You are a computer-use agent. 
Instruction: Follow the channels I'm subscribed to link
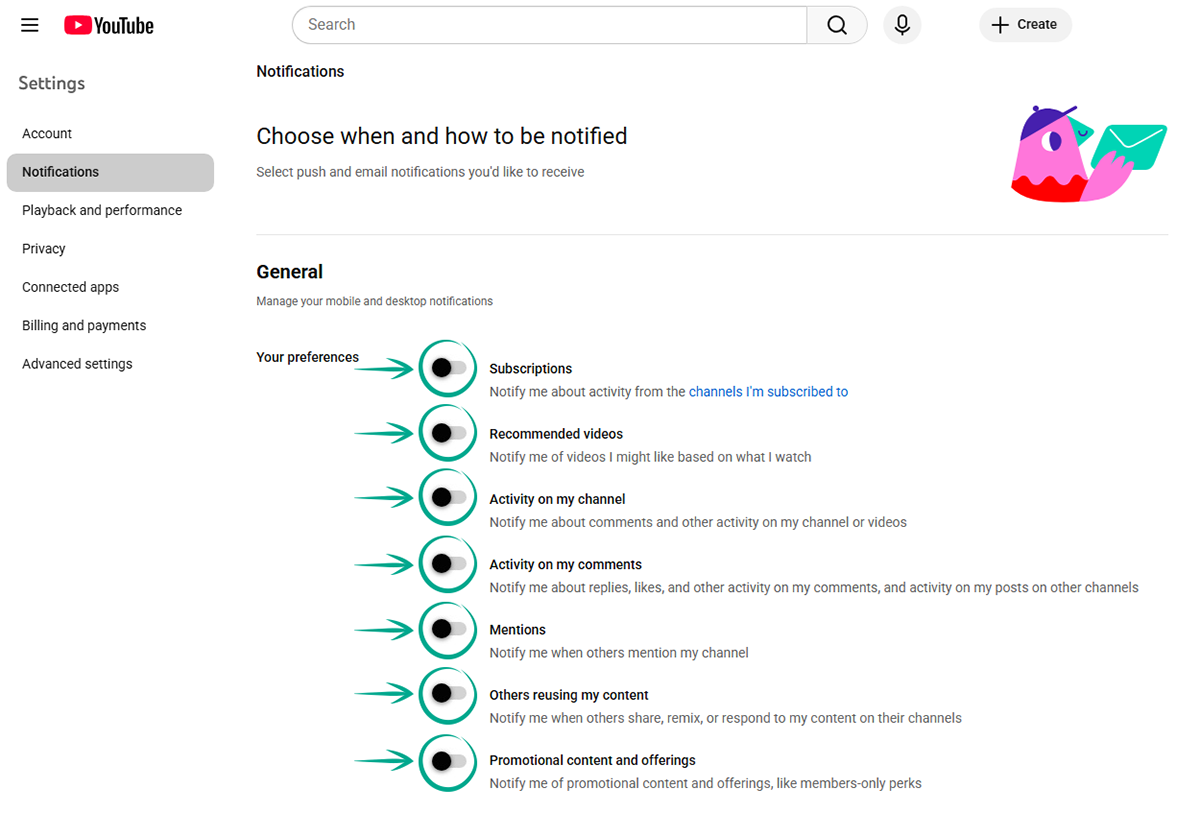[x=768, y=392]
